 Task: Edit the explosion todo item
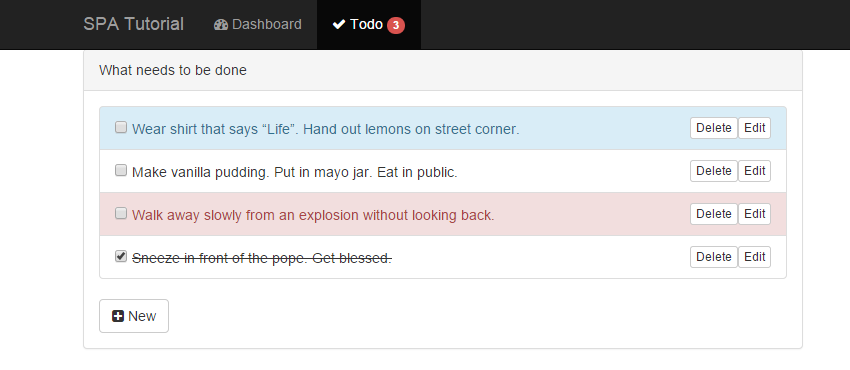[x=755, y=213]
